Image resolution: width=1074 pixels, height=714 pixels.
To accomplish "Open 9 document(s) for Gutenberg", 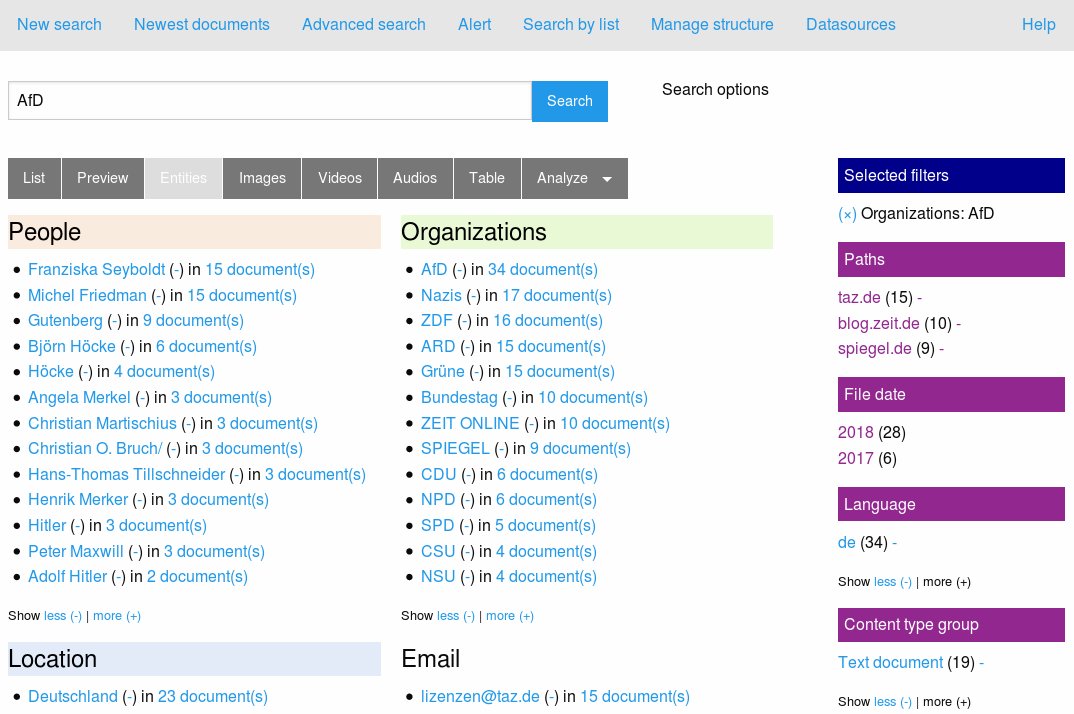I will (x=193, y=320).
